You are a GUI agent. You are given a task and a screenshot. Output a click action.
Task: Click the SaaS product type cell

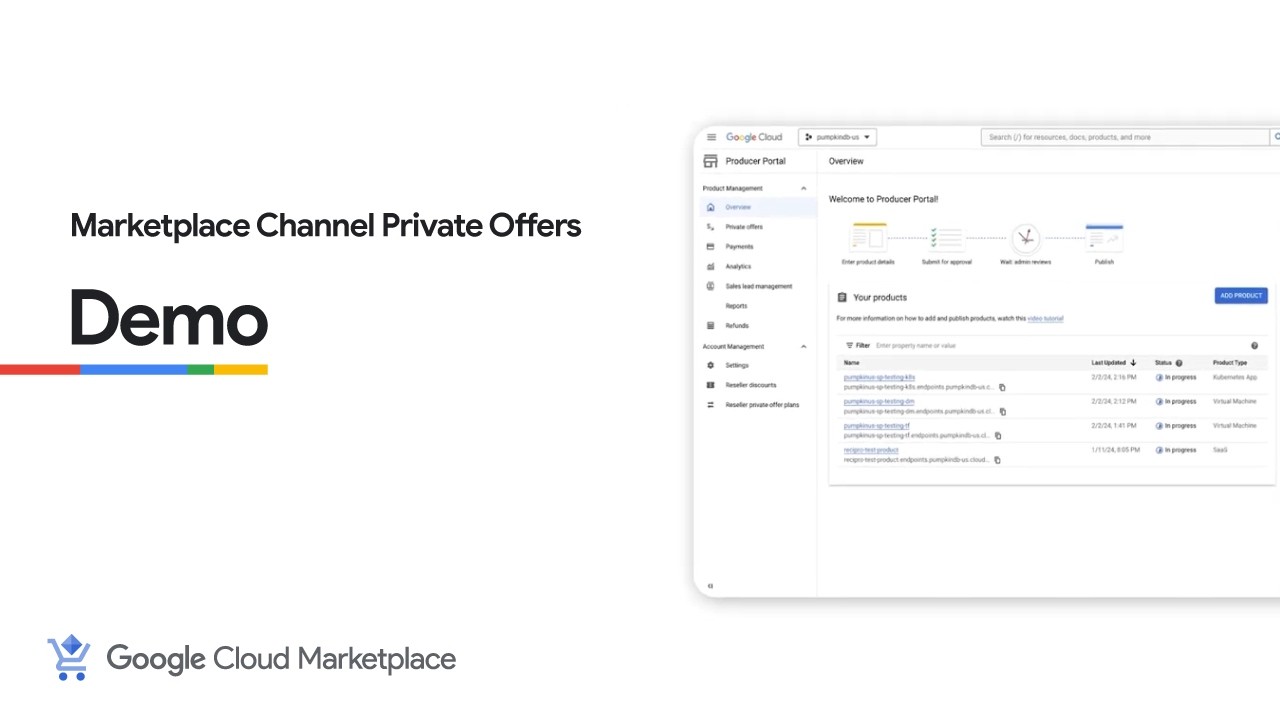point(1220,450)
